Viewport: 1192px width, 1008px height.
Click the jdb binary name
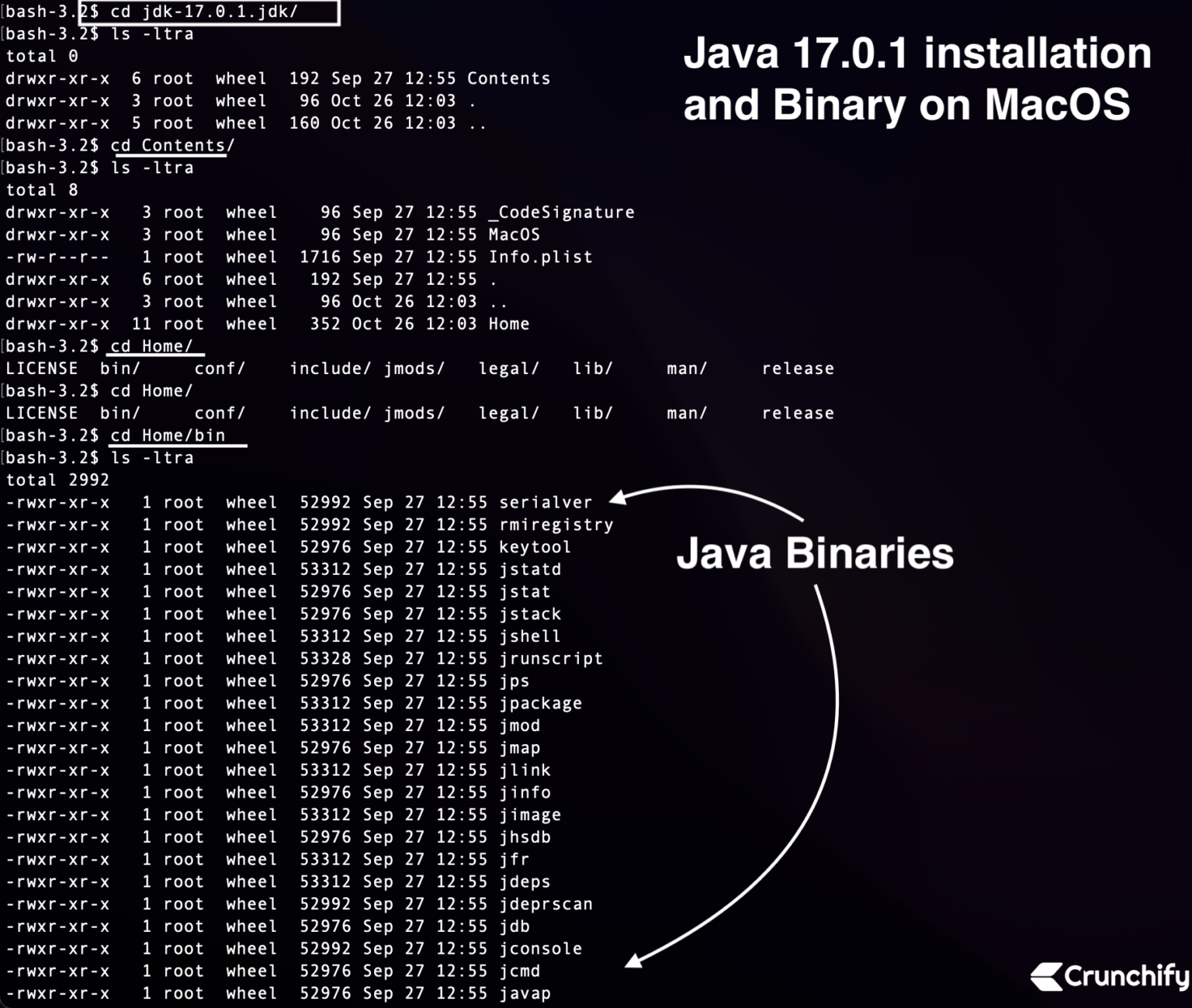[515, 927]
